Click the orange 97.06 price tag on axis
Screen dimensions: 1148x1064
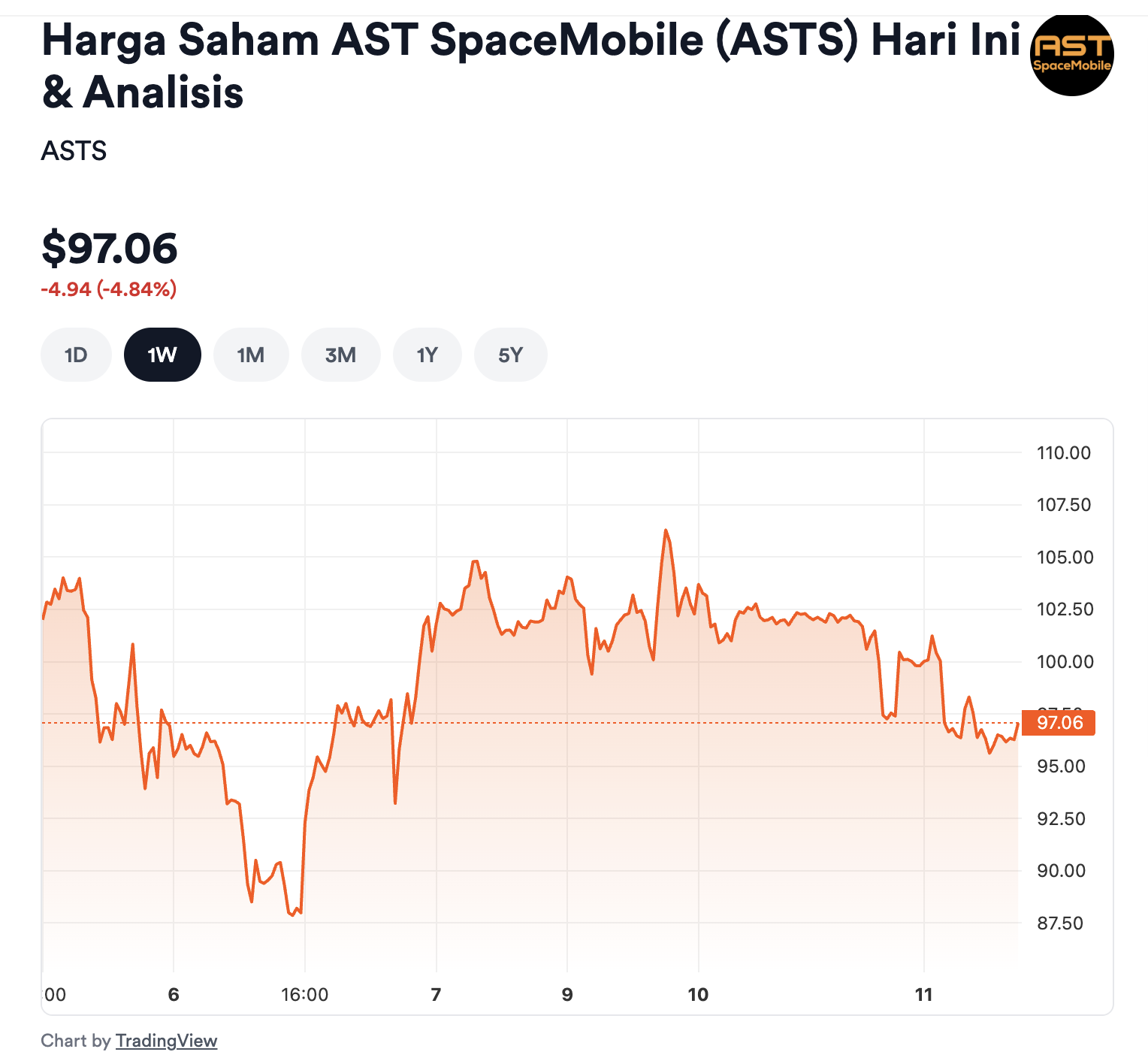click(x=1059, y=723)
